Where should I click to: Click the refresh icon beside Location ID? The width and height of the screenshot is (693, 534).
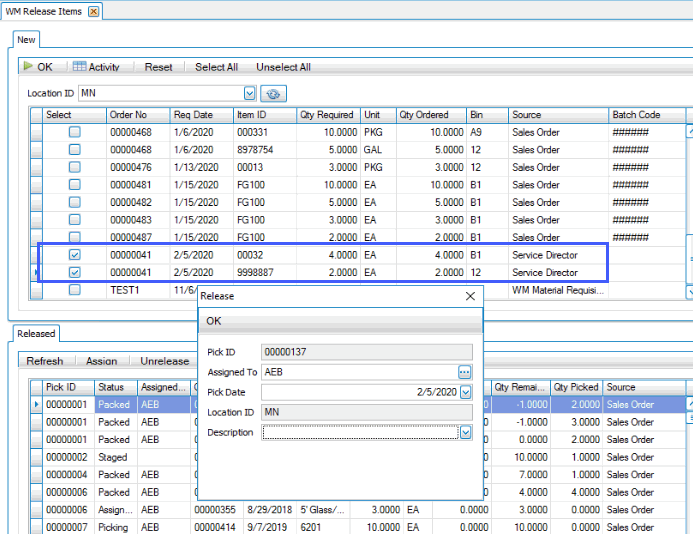click(274, 94)
